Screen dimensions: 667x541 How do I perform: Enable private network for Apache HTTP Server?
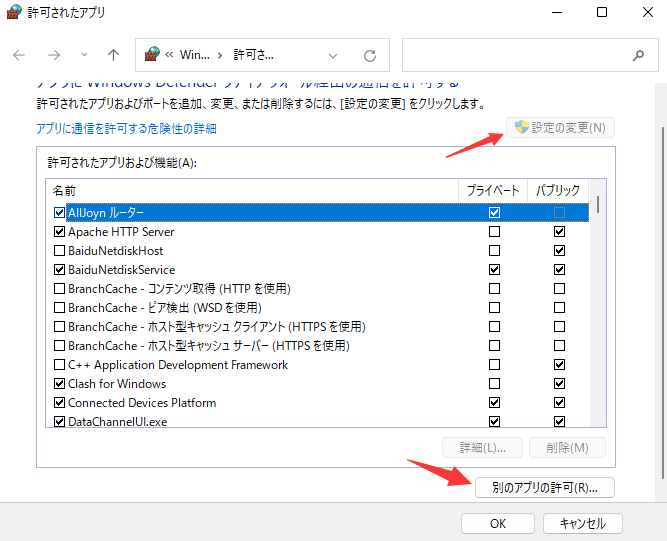coord(494,231)
